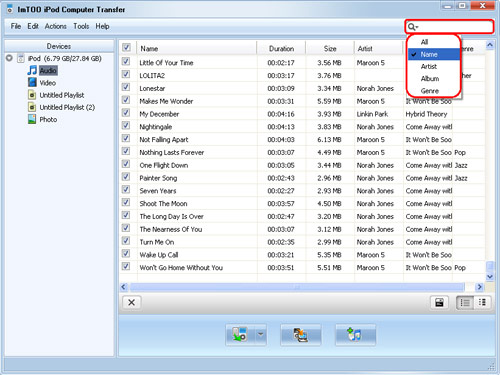Select Album in search filter menu

click(x=434, y=79)
